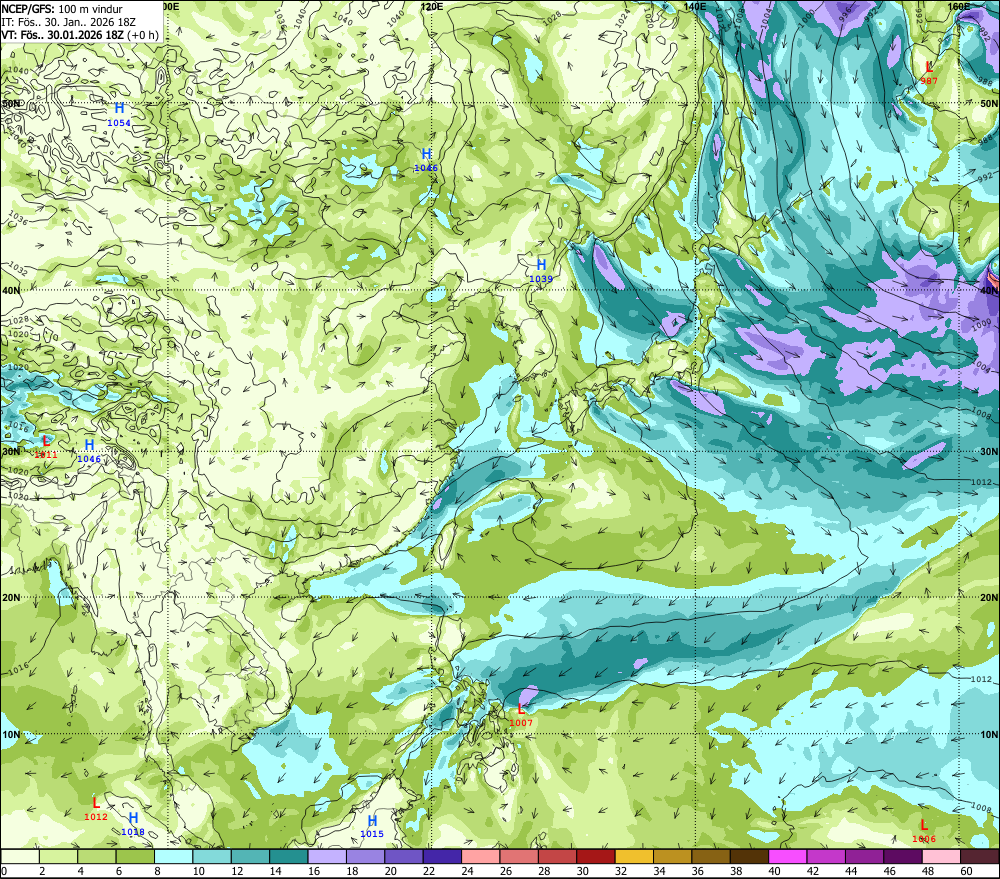Click the 22–24 deep indigo legend swatch
This screenshot has height=879, width=1000.
click(x=442, y=856)
